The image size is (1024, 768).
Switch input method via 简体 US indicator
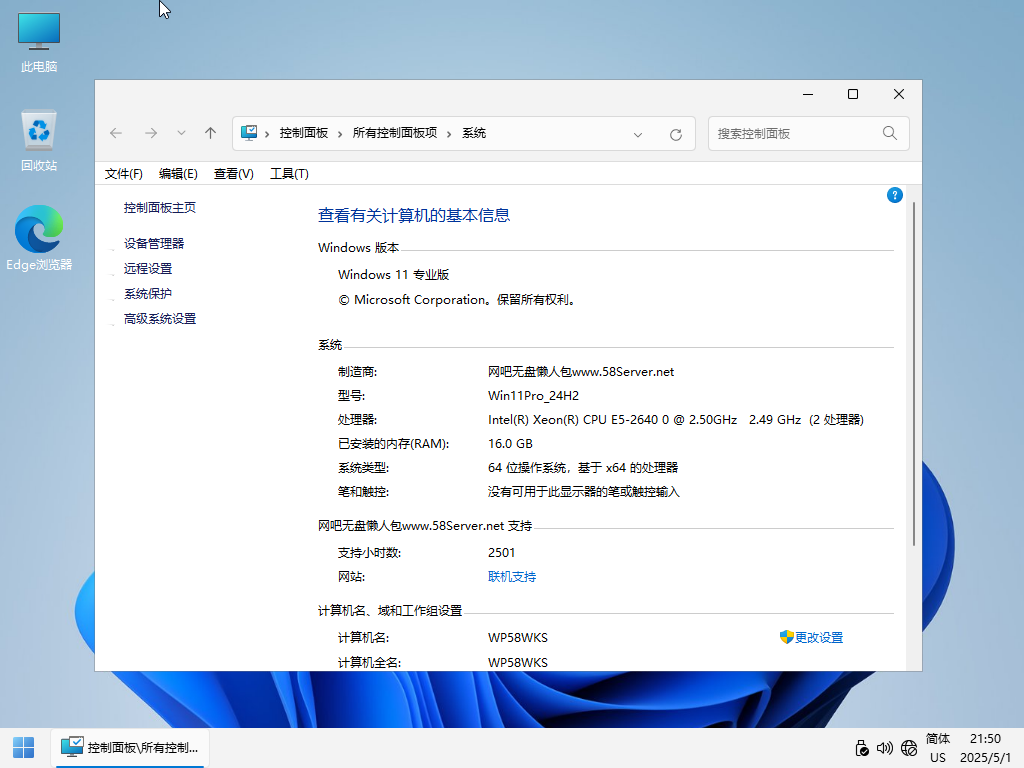click(x=938, y=748)
